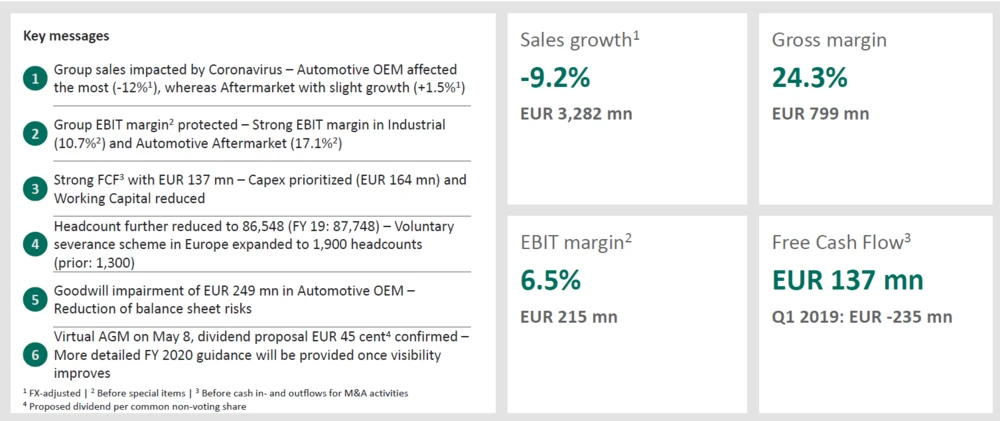Viewport: 1000px width, 421px height.
Task: Click the green circle numbered 6
Action: pyautogui.click(x=35, y=354)
